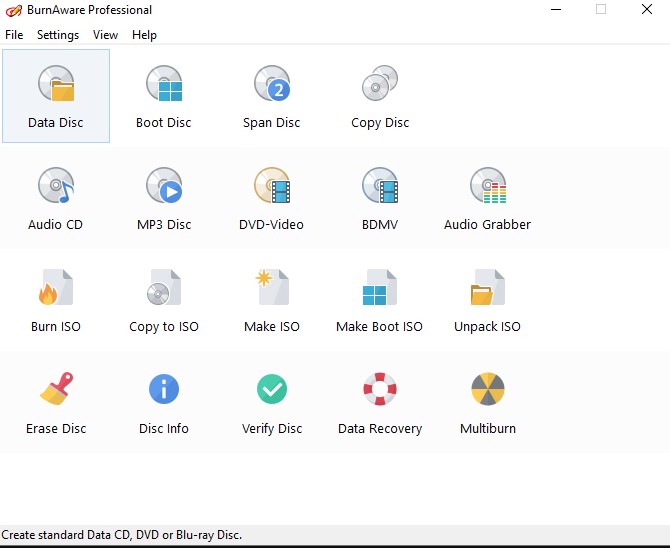Click the Audio CD icon
The height and width of the screenshot is (548, 670).
coord(56,187)
